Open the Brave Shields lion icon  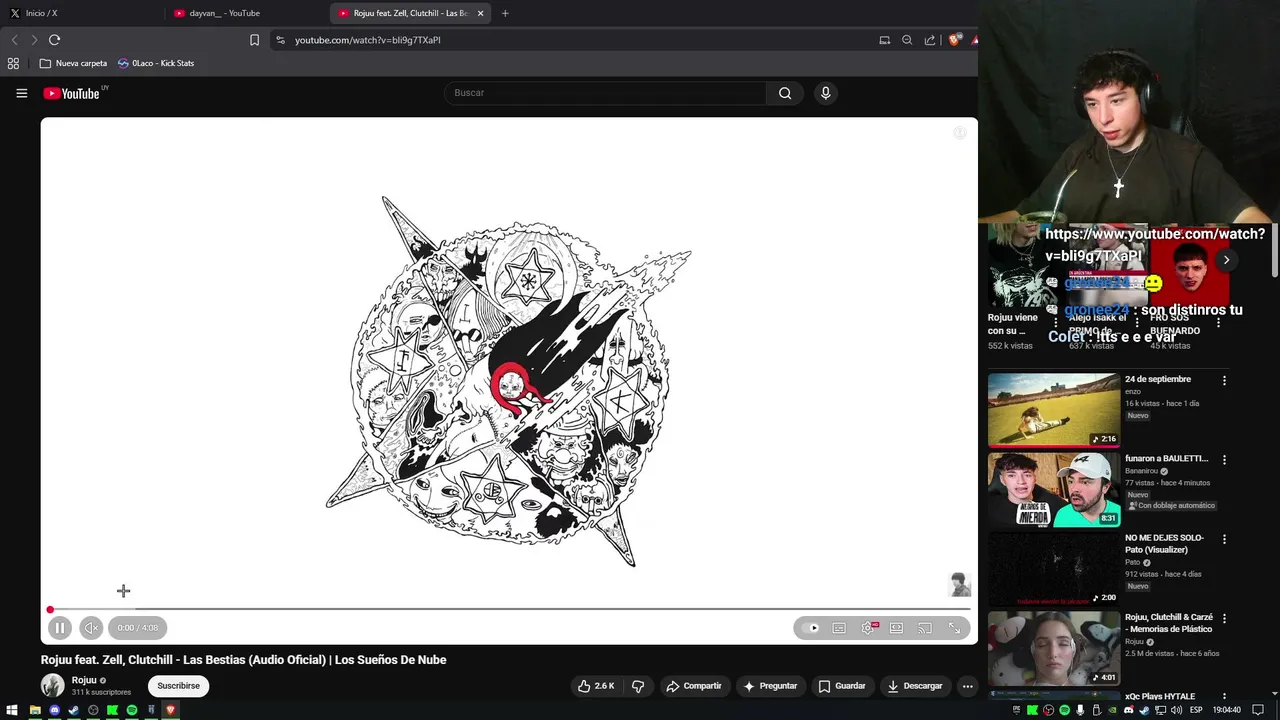point(954,40)
